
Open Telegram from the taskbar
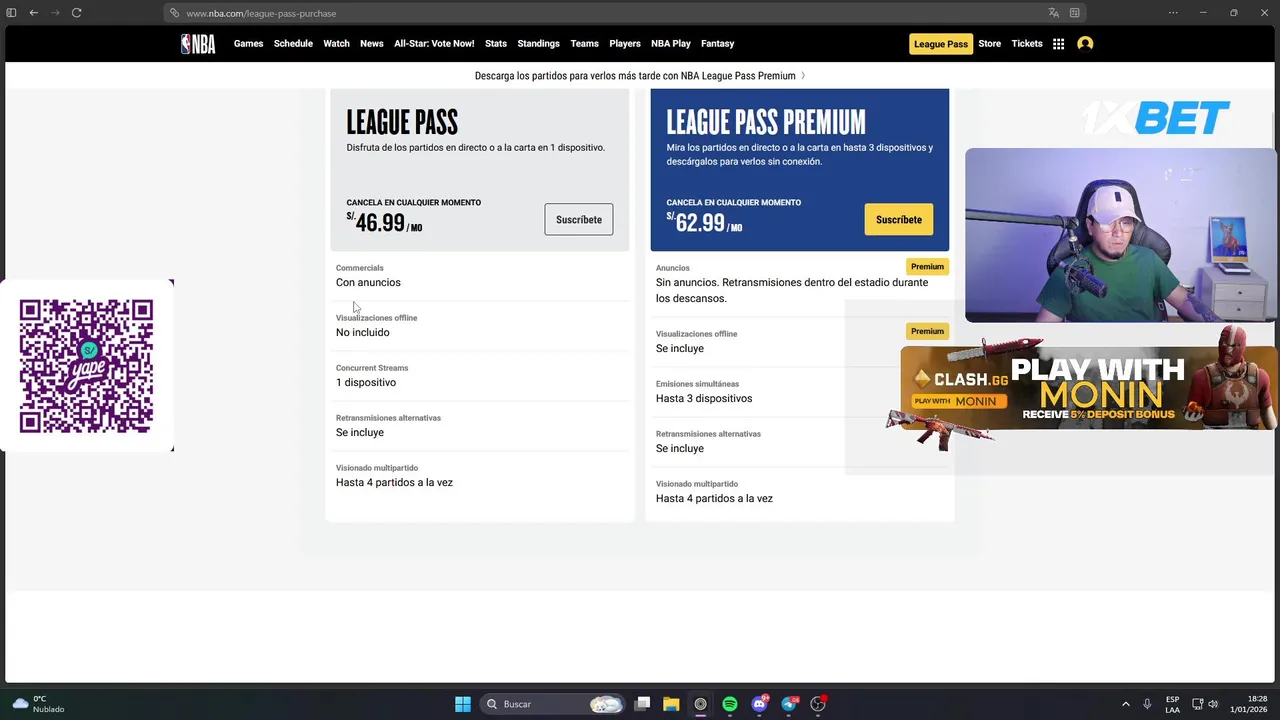pyautogui.click(x=789, y=704)
